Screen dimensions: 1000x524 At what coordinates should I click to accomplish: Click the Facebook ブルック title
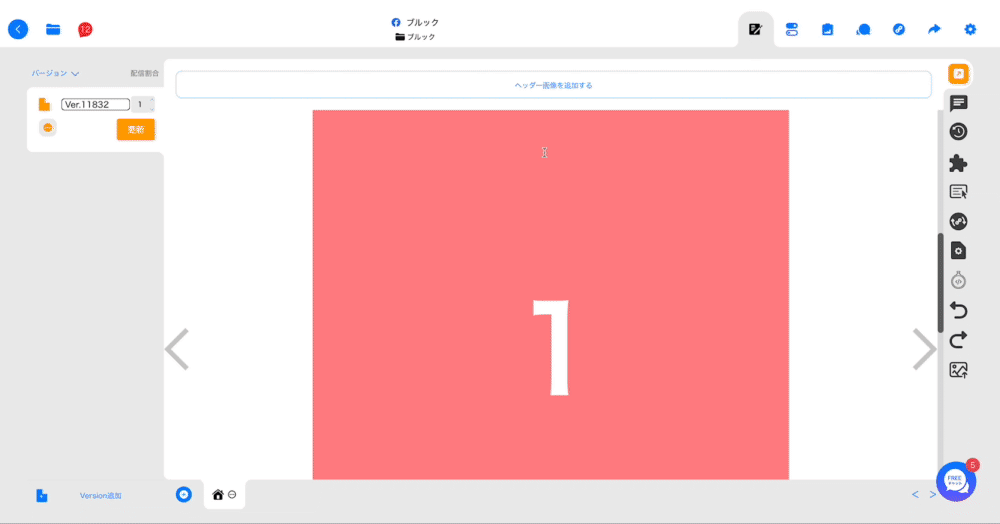415,22
